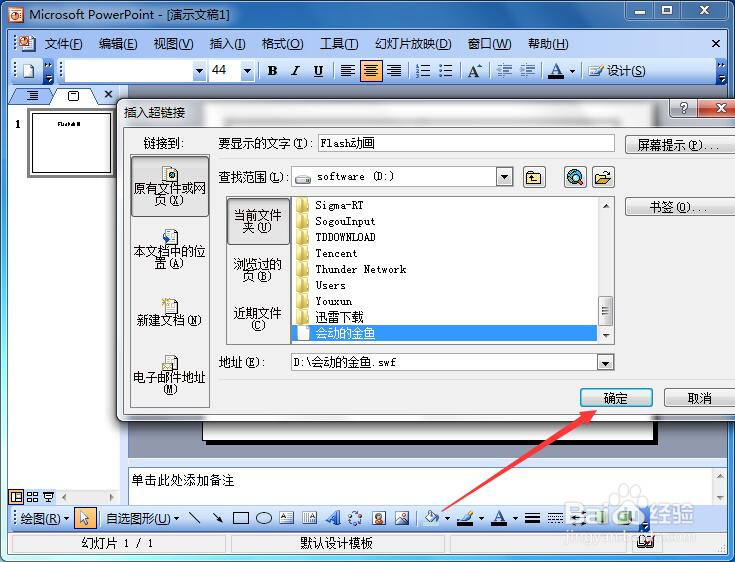Align text right

tap(395, 71)
